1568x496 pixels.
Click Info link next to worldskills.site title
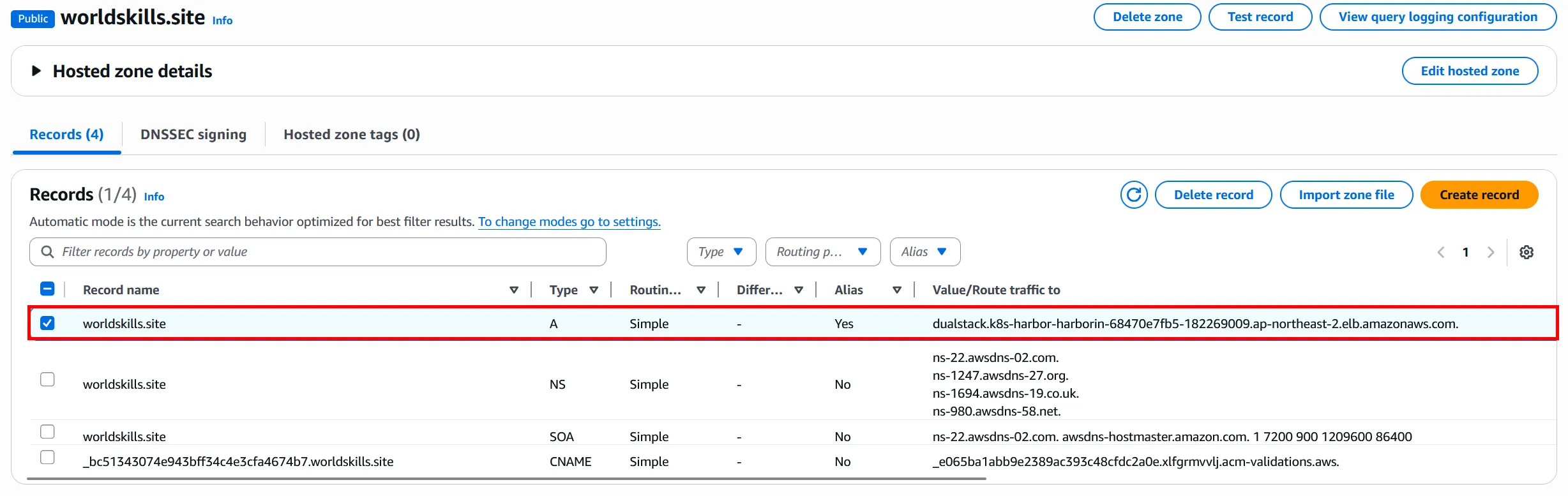tap(222, 20)
